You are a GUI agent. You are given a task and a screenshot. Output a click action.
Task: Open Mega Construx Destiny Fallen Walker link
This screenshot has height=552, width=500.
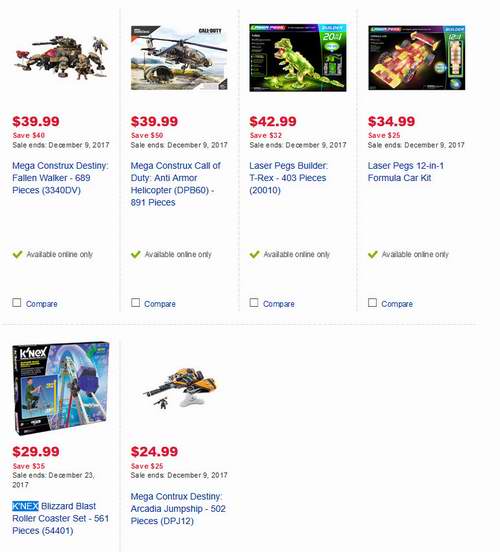coord(60,178)
